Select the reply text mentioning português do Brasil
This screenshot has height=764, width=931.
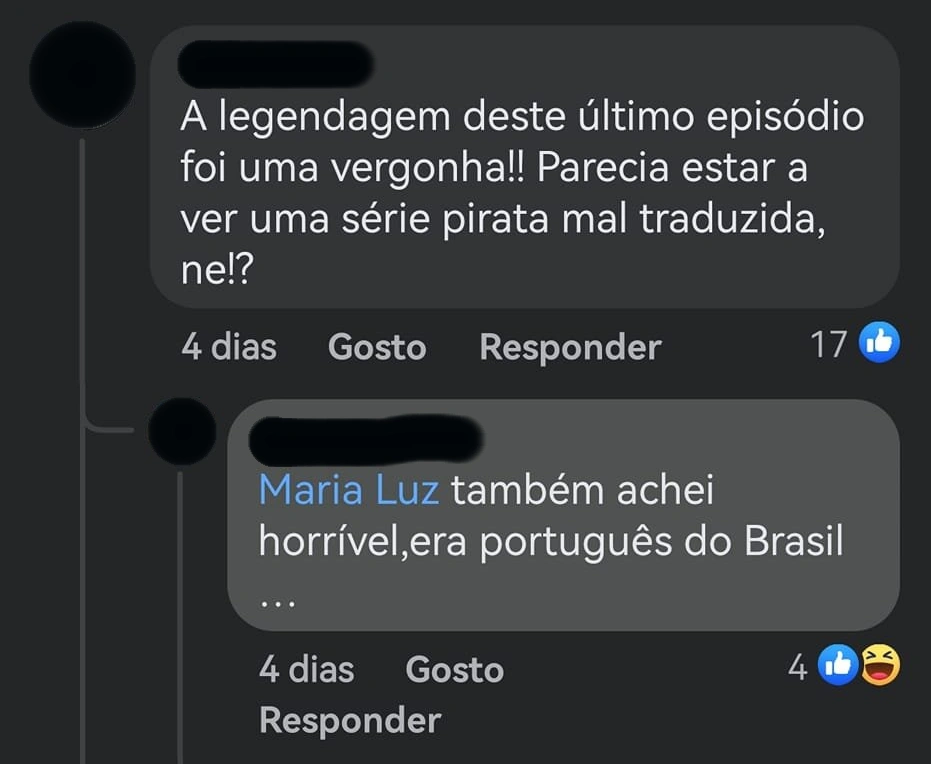click(551, 516)
